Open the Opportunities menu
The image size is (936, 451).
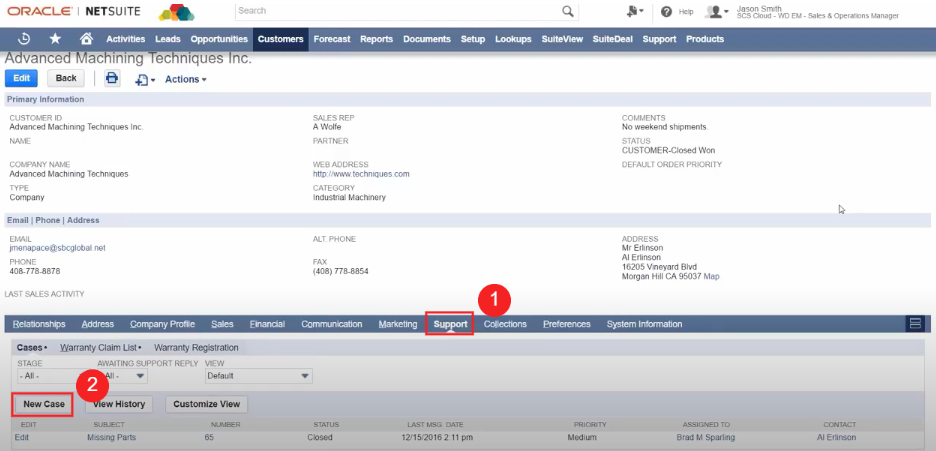(219, 39)
